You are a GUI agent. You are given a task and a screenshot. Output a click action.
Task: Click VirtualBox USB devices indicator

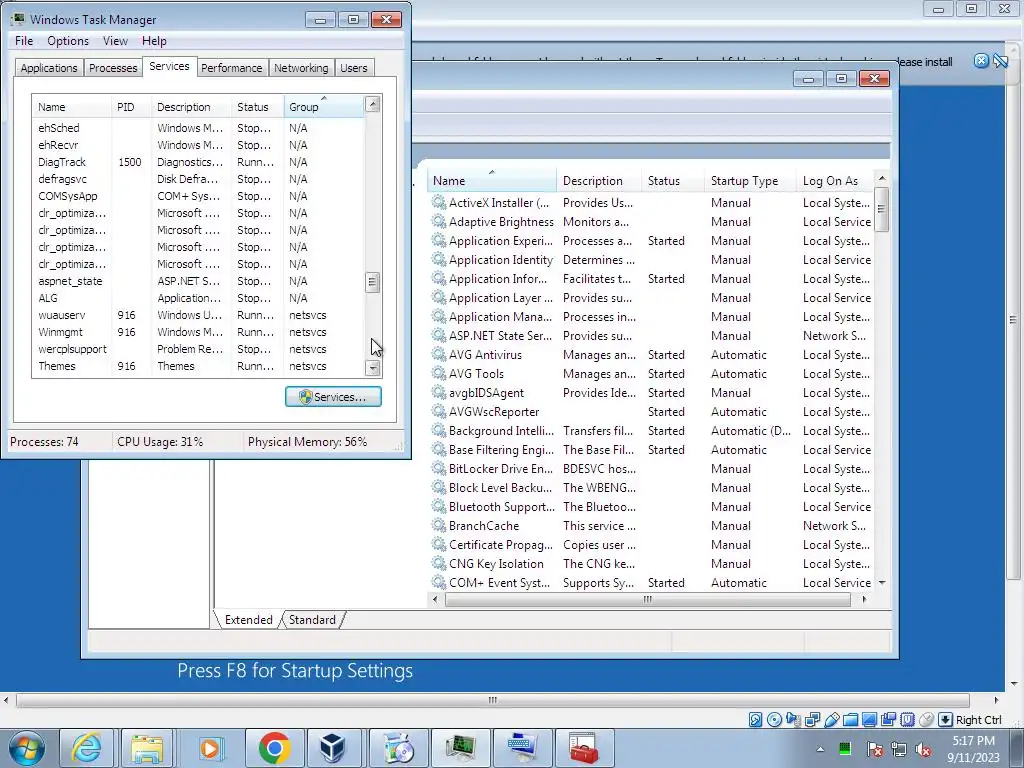(831, 720)
